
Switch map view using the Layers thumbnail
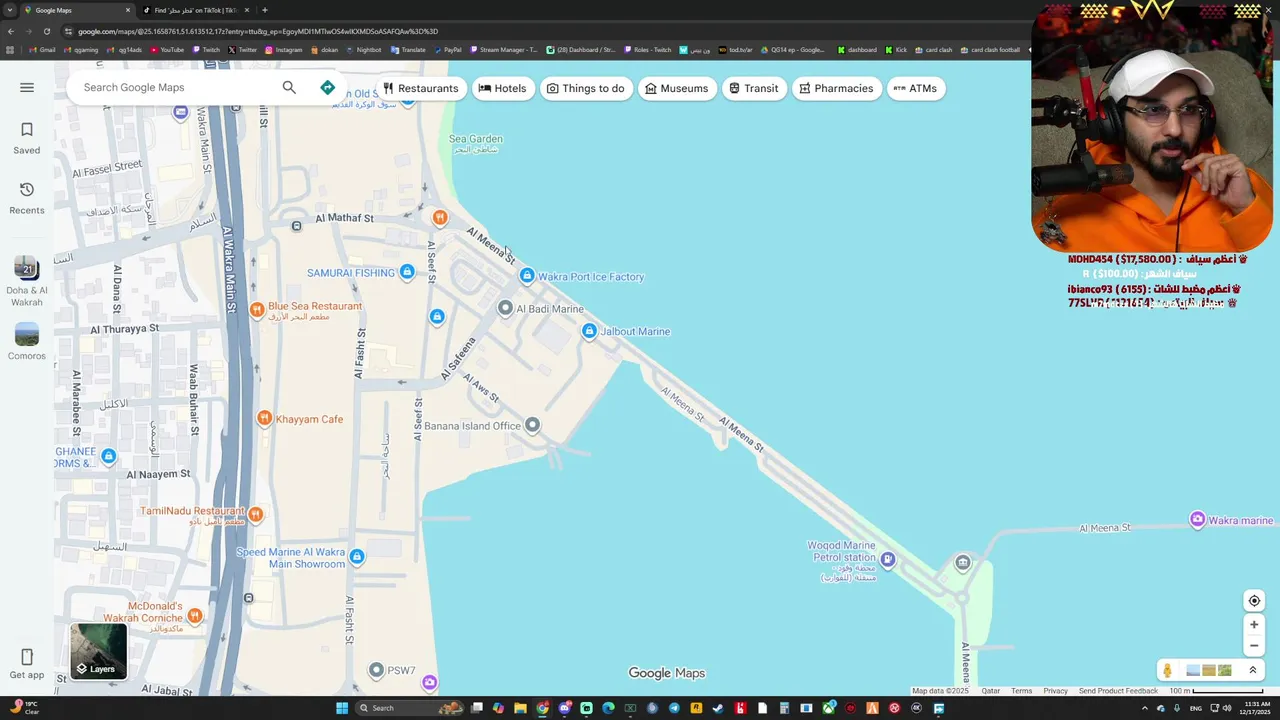pyautogui.click(x=98, y=651)
